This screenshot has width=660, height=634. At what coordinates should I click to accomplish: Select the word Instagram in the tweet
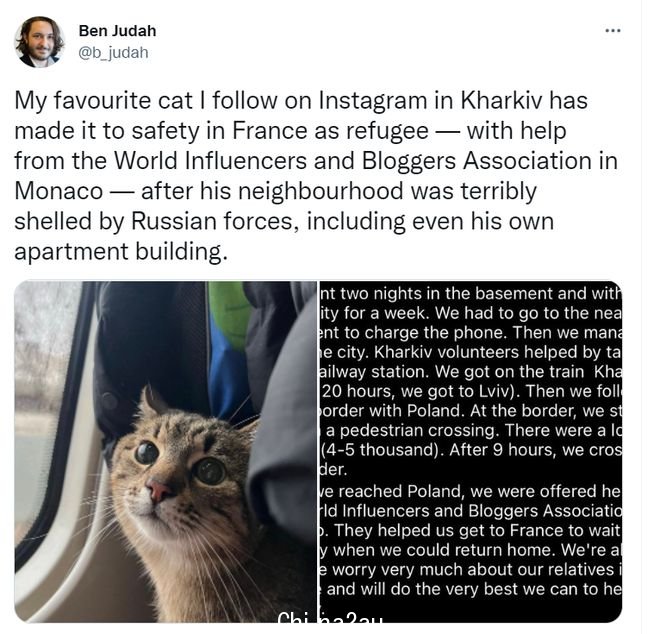tap(373, 101)
